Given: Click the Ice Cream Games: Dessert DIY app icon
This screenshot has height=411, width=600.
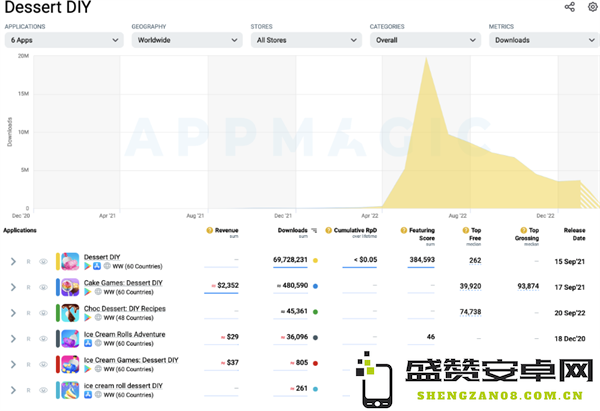Looking at the screenshot, I should 70,364.
